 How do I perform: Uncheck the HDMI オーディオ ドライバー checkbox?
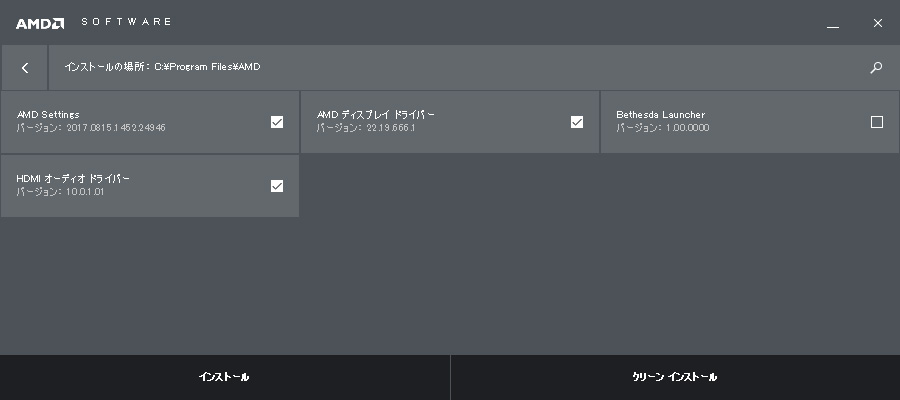pyautogui.click(x=277, y=185)
